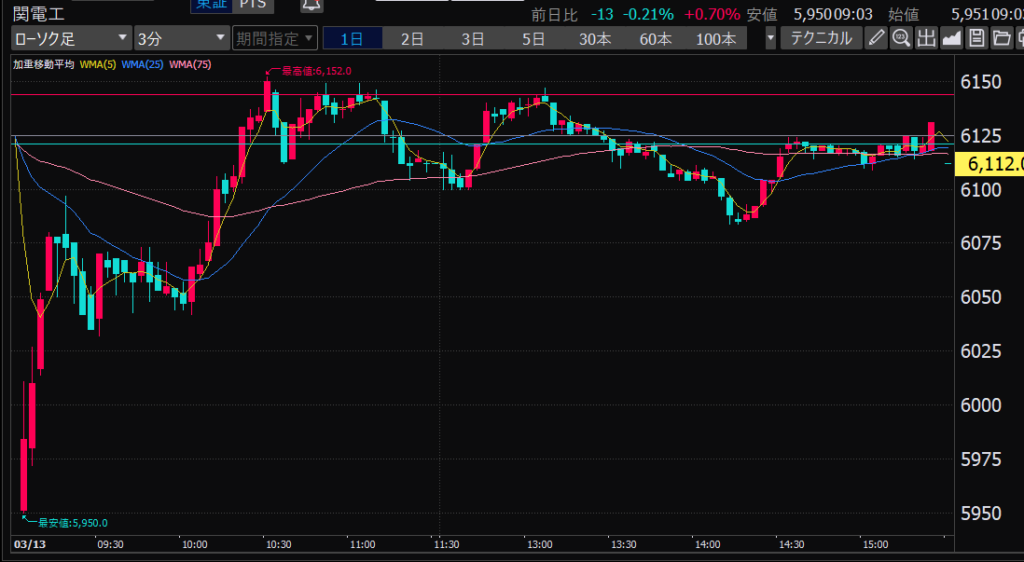The height and width of the screenshot is (562, 1024).
Task: Click the 出 output icon
Action: pos(925,39)
